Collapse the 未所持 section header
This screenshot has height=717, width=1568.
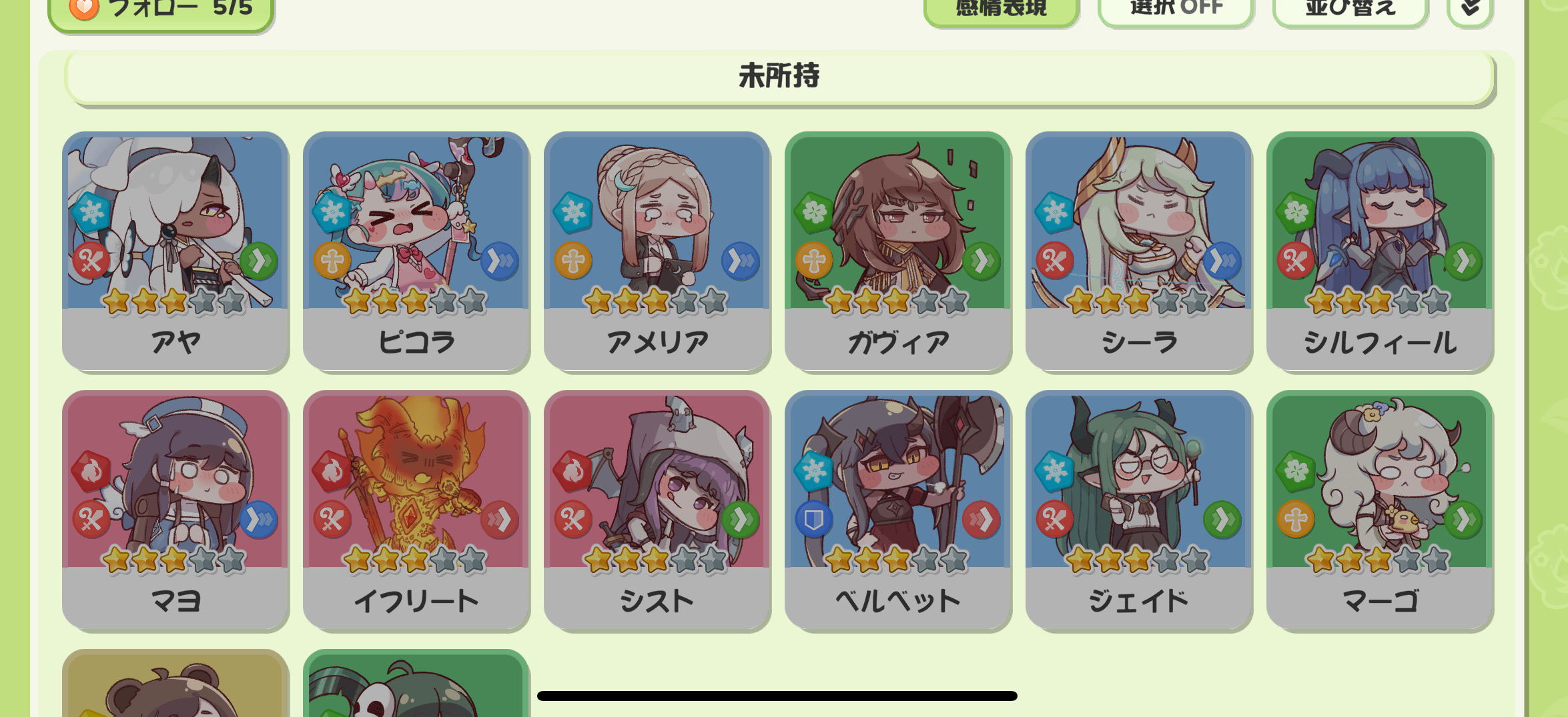[x=779, y=77]
